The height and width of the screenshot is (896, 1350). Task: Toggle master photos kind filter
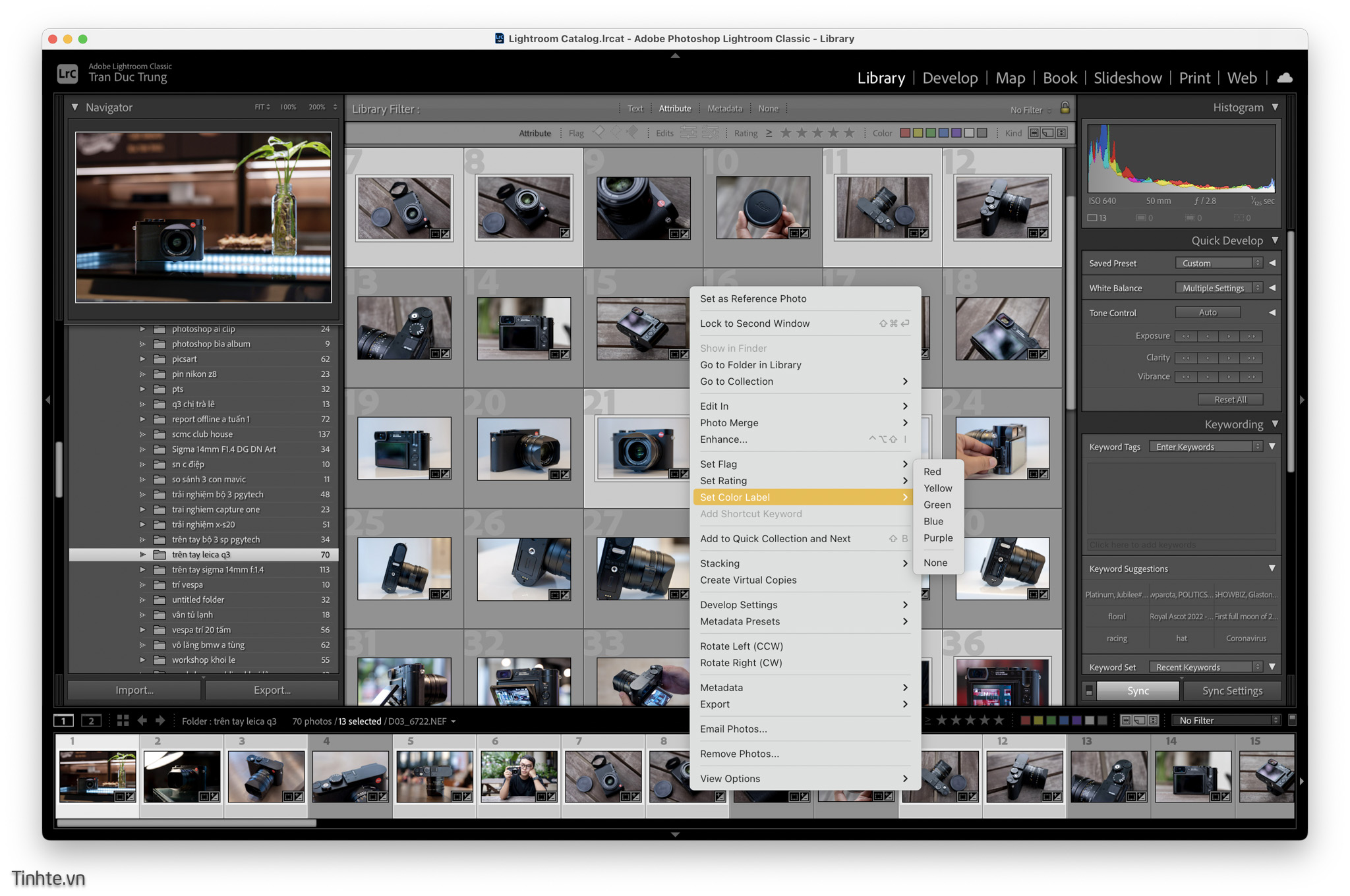tap(1034, 133)
